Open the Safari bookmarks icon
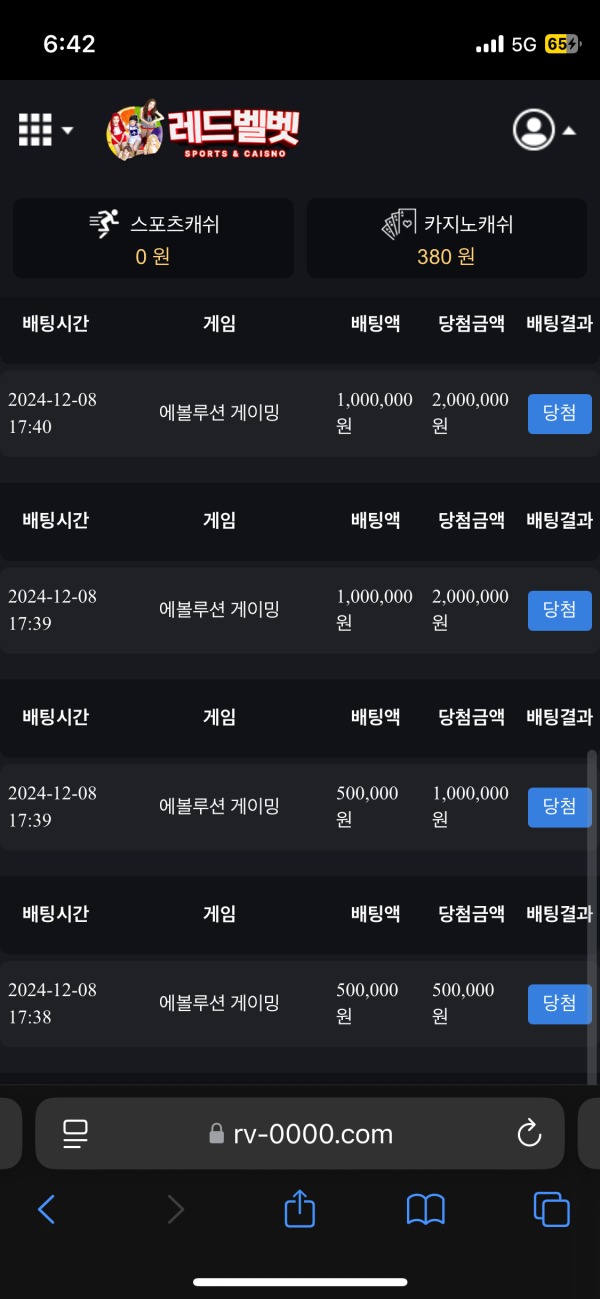 click(x=424, y=1209)
